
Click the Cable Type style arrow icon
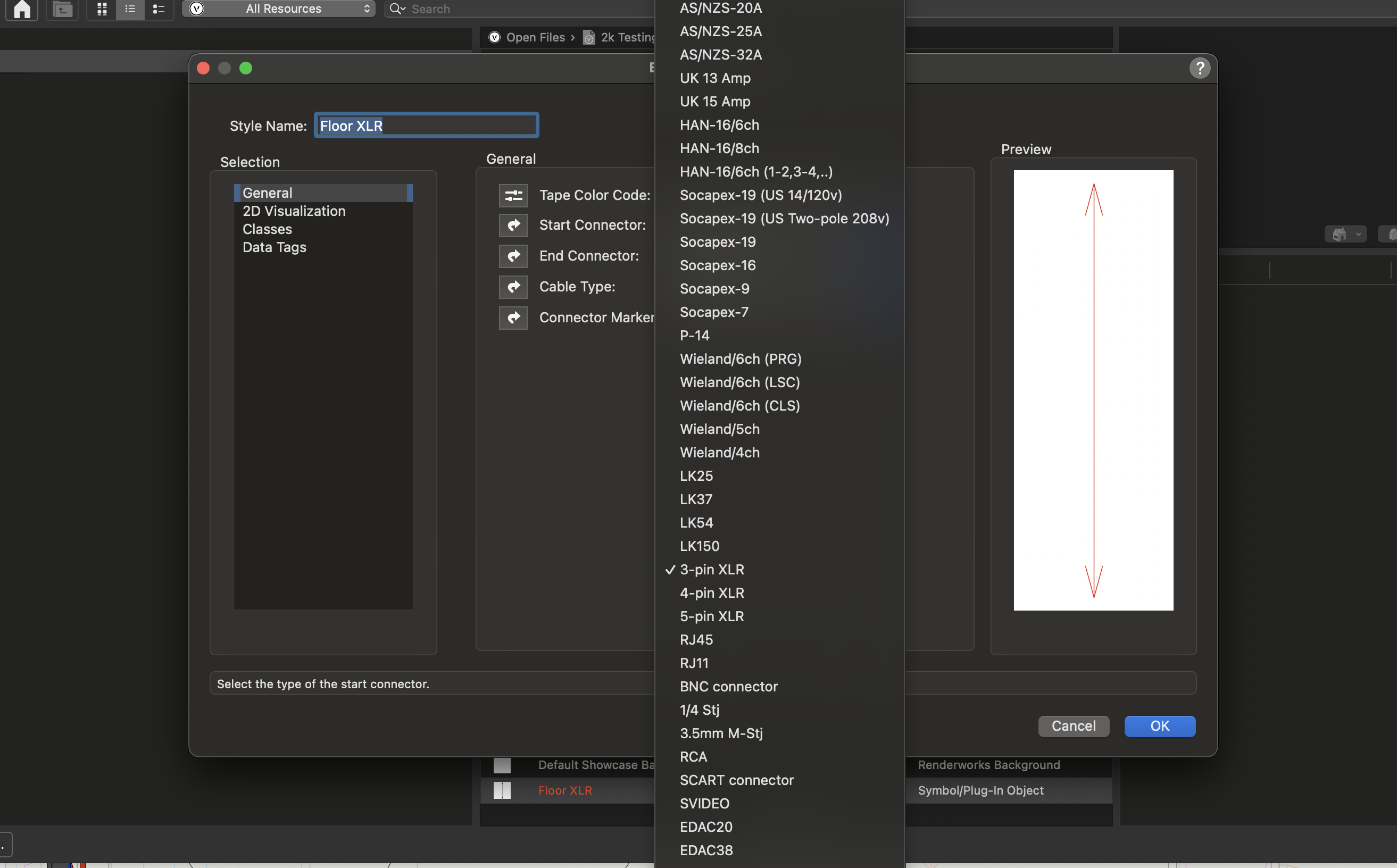pyautogui.click(x=513, y=287)
